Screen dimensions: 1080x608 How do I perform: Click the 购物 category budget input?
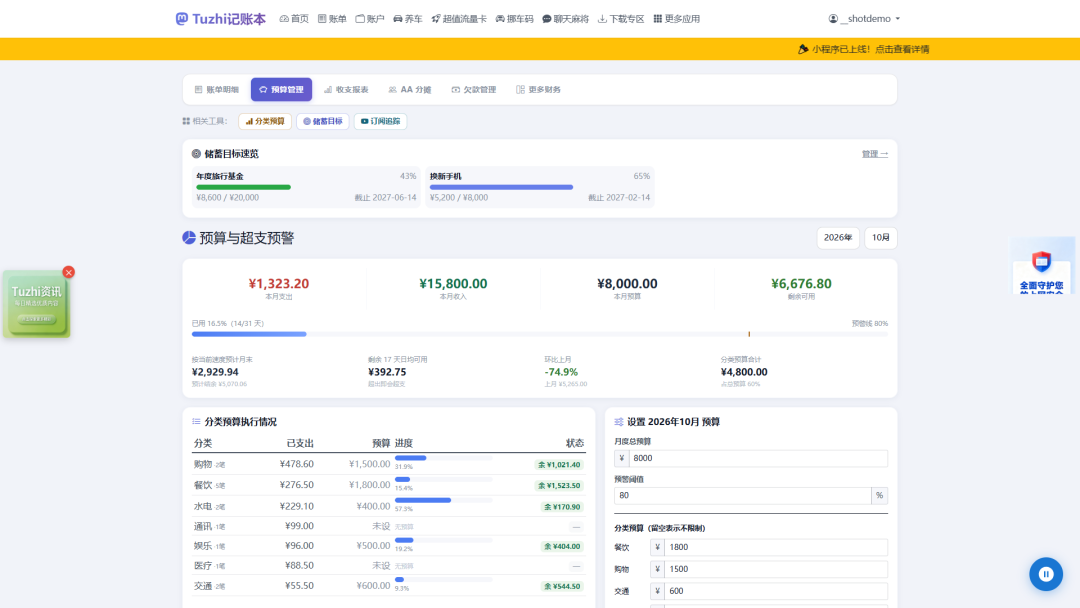tap(776, 569)
